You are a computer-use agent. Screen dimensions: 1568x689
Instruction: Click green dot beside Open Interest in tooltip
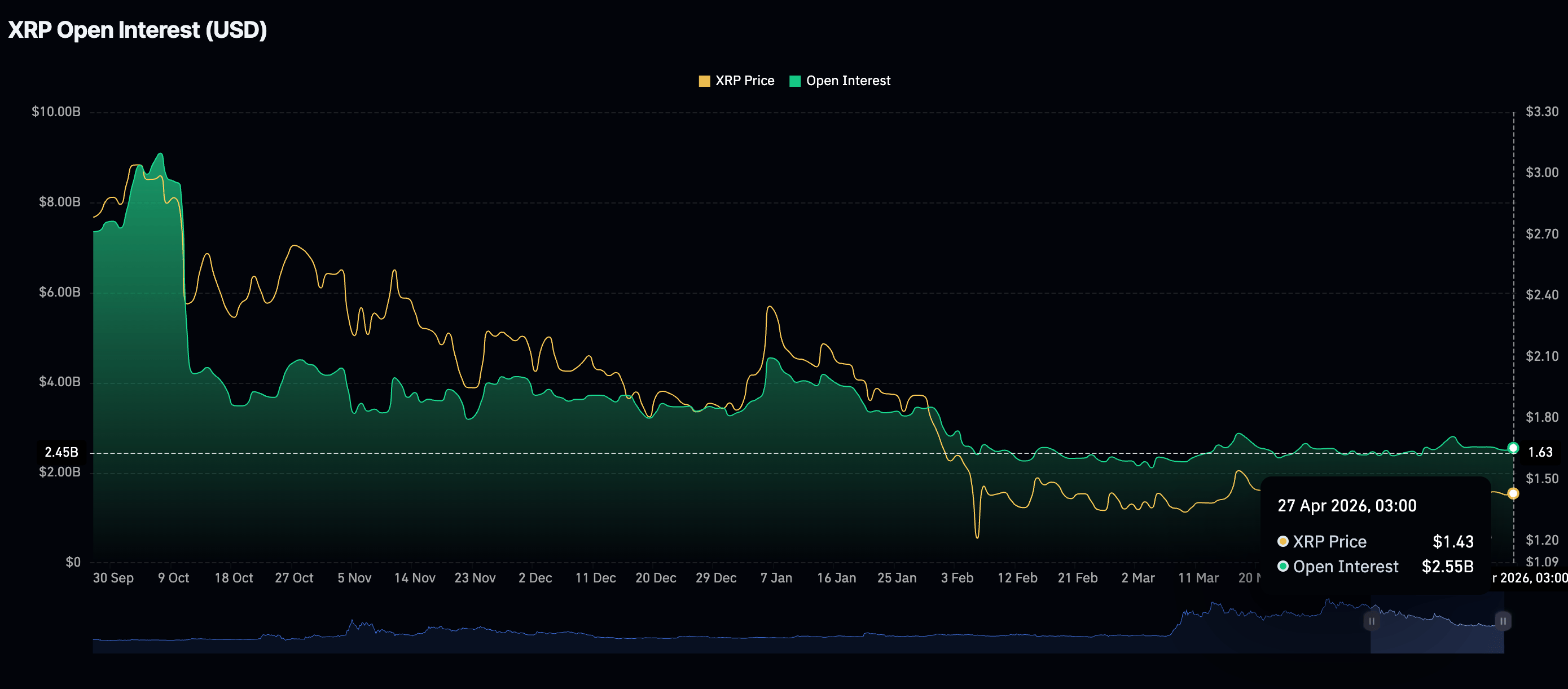click(1282, 566)
